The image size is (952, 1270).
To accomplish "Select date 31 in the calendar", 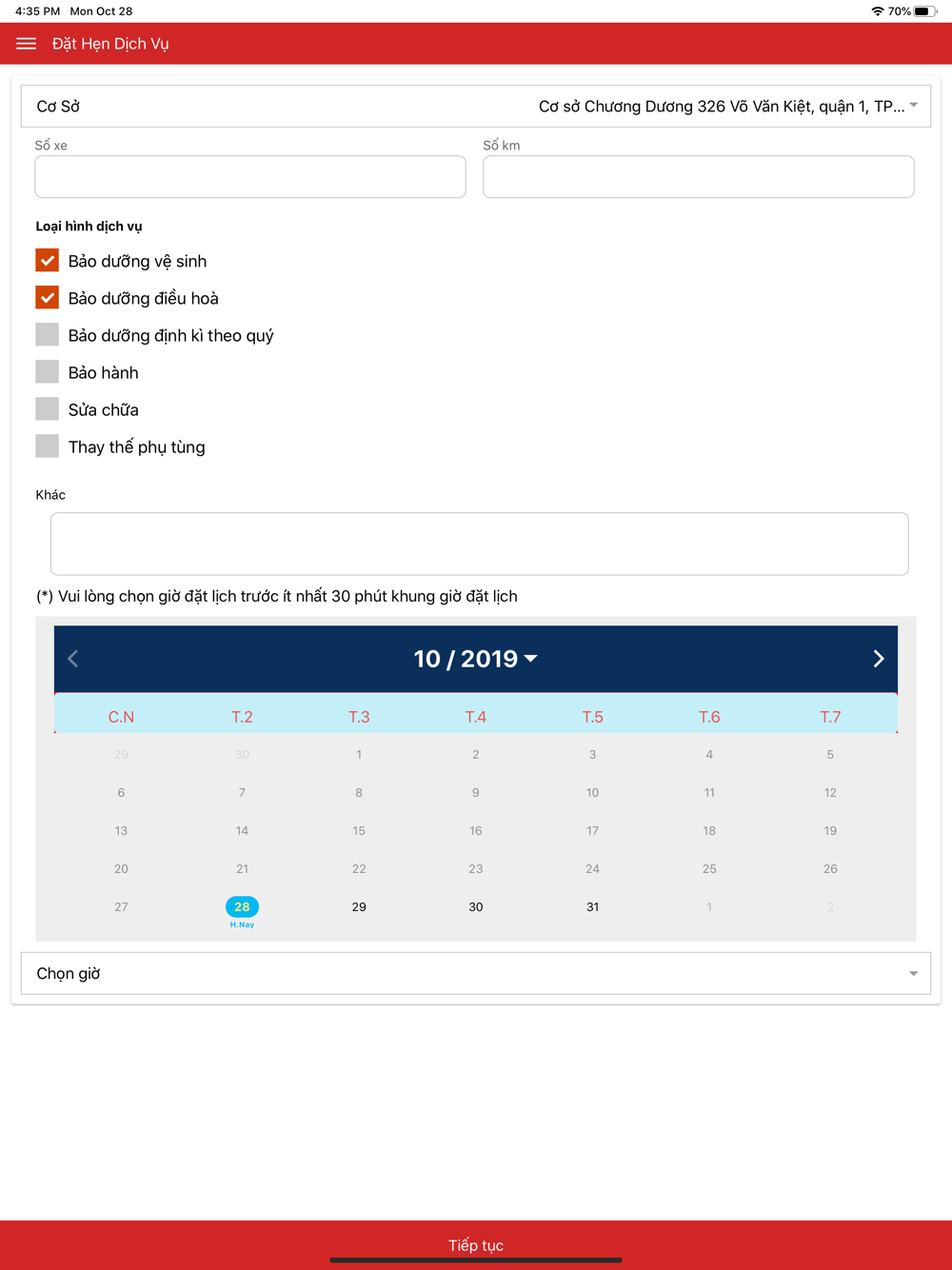I will pos(592,907).
